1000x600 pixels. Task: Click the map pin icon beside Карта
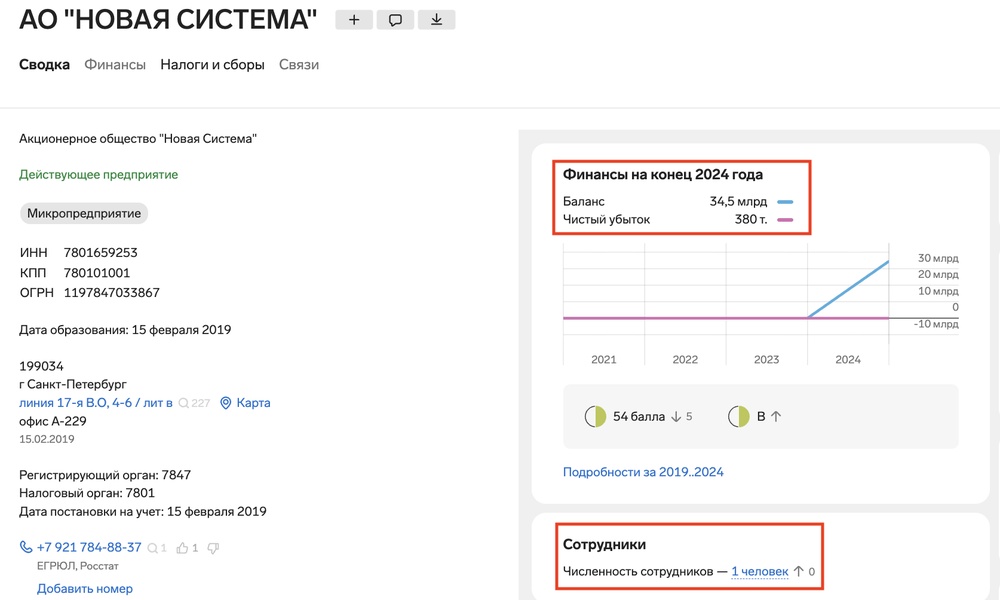pos(226,403)
